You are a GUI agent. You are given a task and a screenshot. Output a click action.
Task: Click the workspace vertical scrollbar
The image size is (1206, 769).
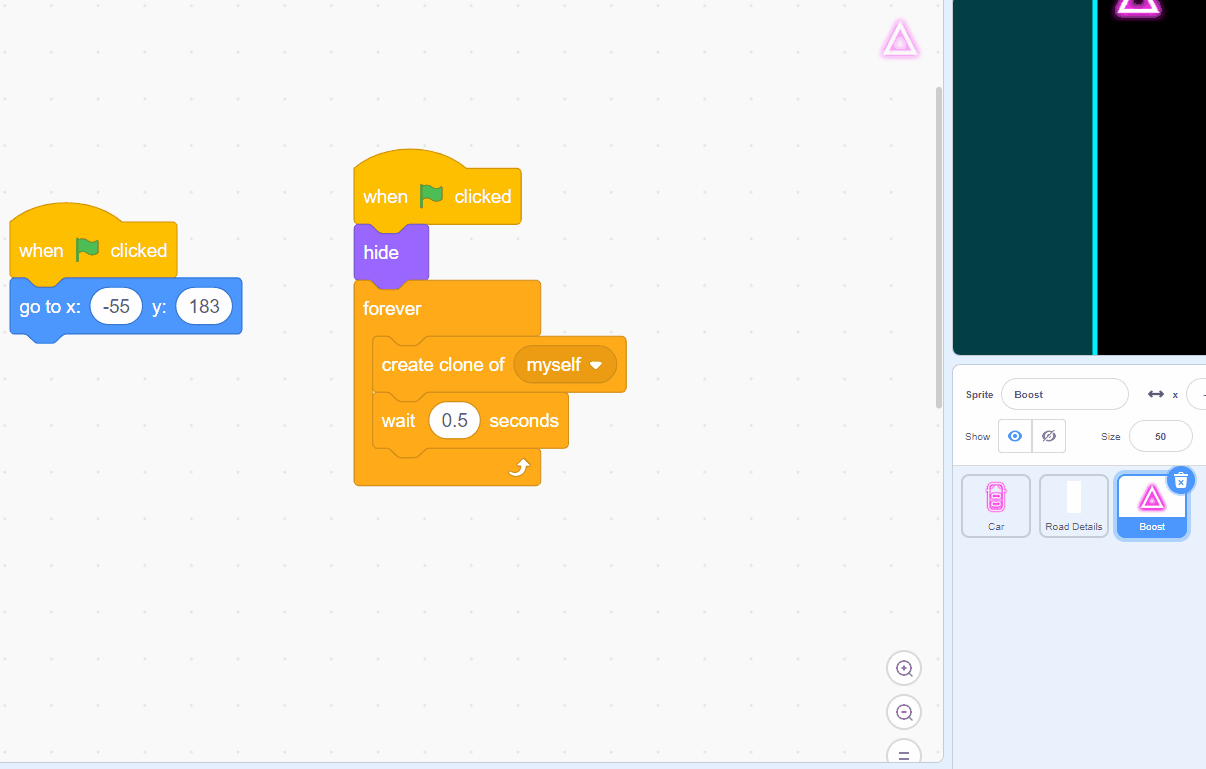(938, 247)
